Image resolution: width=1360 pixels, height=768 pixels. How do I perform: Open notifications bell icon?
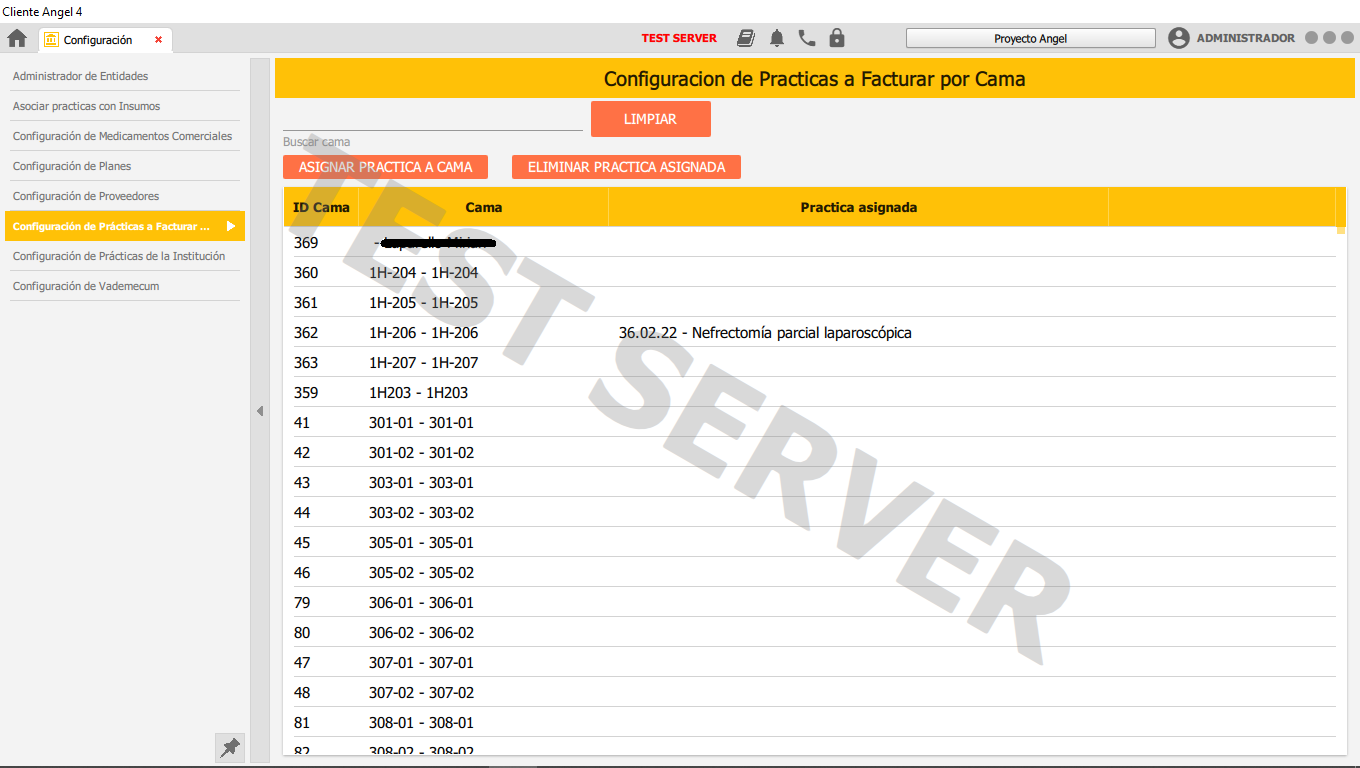(x=777, y=38)
